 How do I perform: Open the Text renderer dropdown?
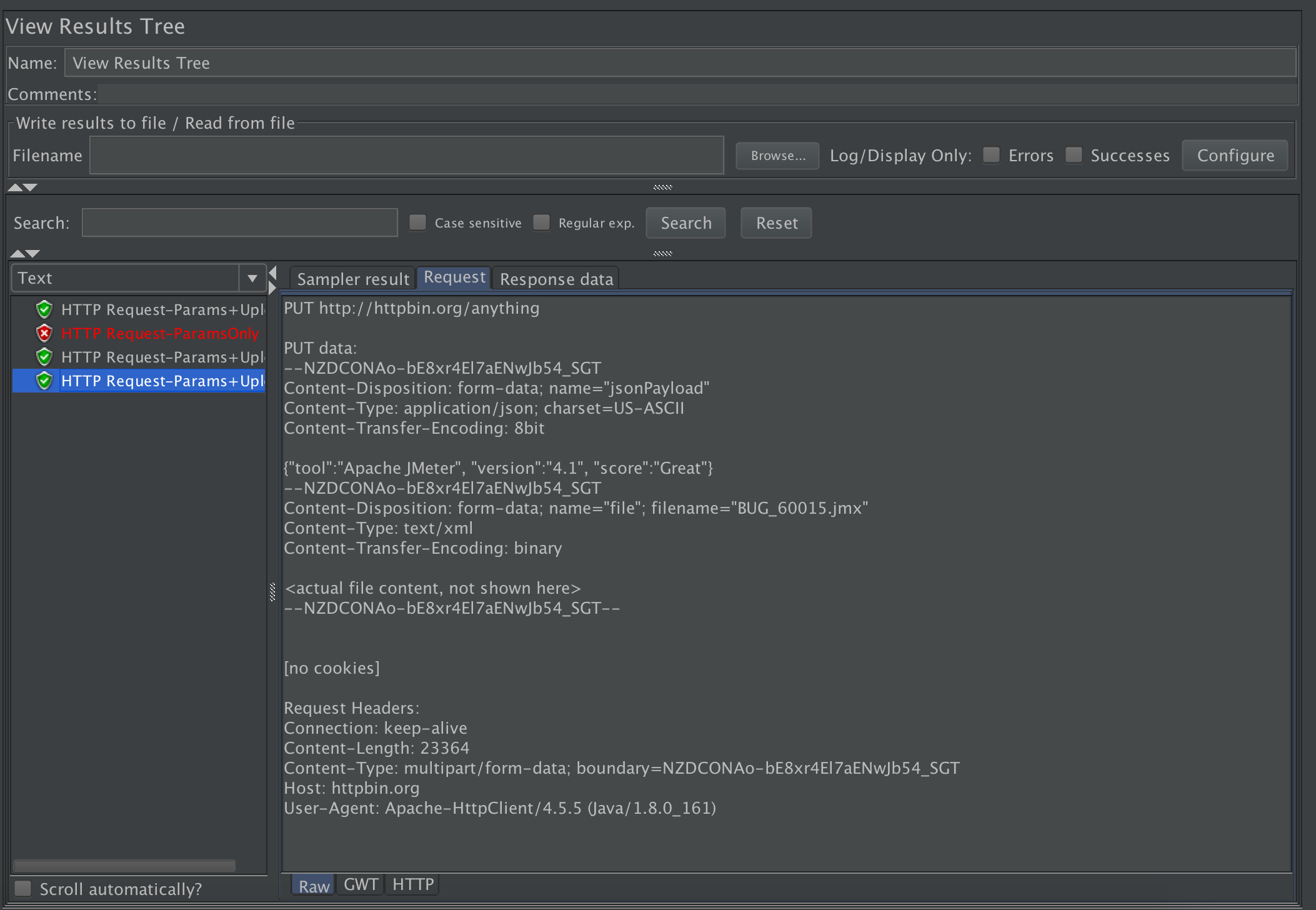coord(252,277)
